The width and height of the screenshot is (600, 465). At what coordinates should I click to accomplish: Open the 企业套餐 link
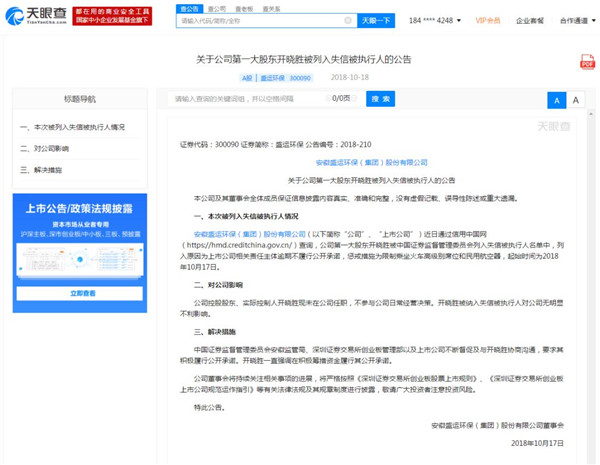point(530,20)
